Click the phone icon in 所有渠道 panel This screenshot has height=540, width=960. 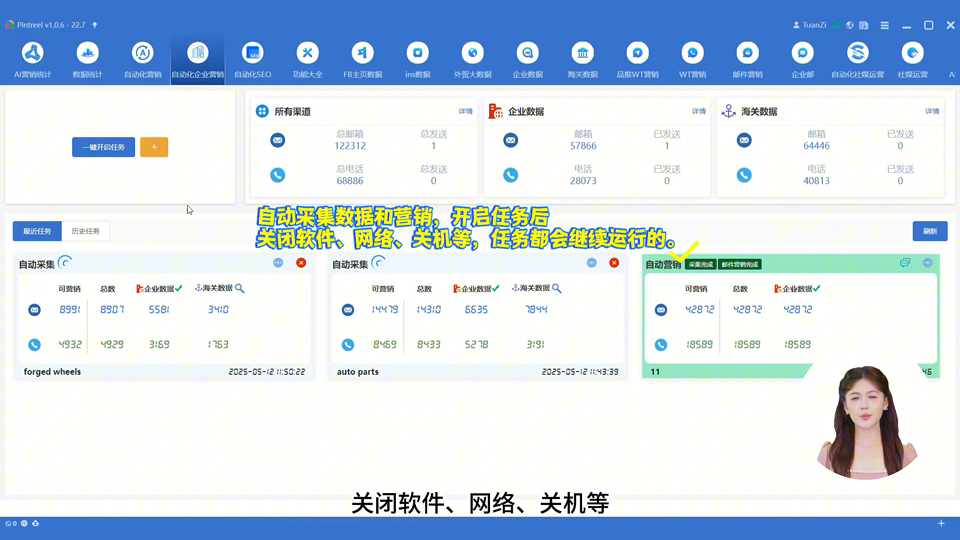tap(277, 175)
